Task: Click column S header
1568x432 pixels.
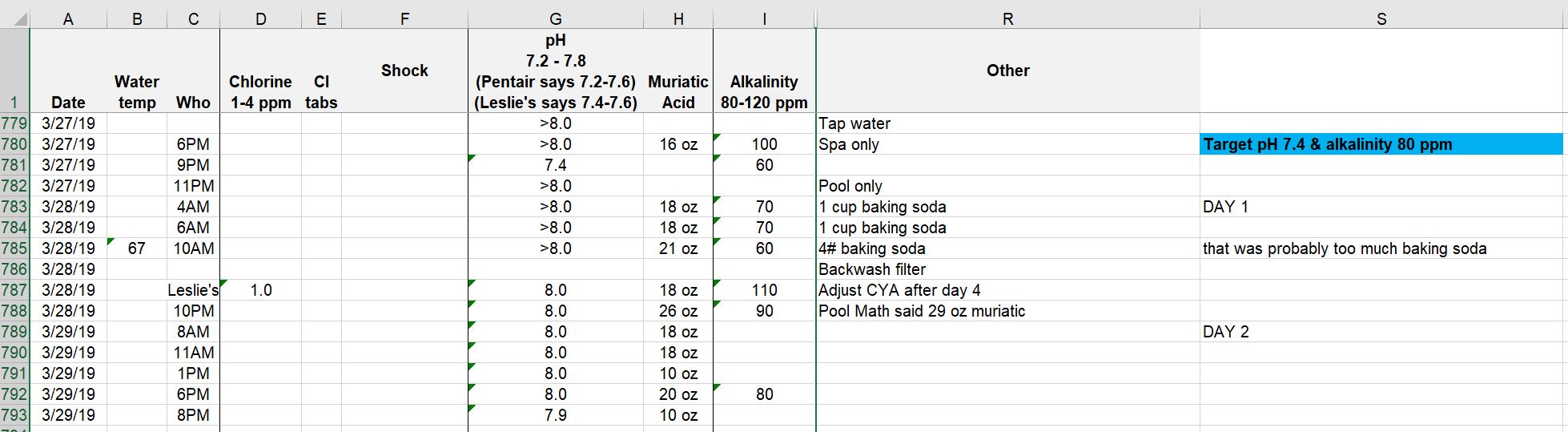Action: tap(1381, 18)
